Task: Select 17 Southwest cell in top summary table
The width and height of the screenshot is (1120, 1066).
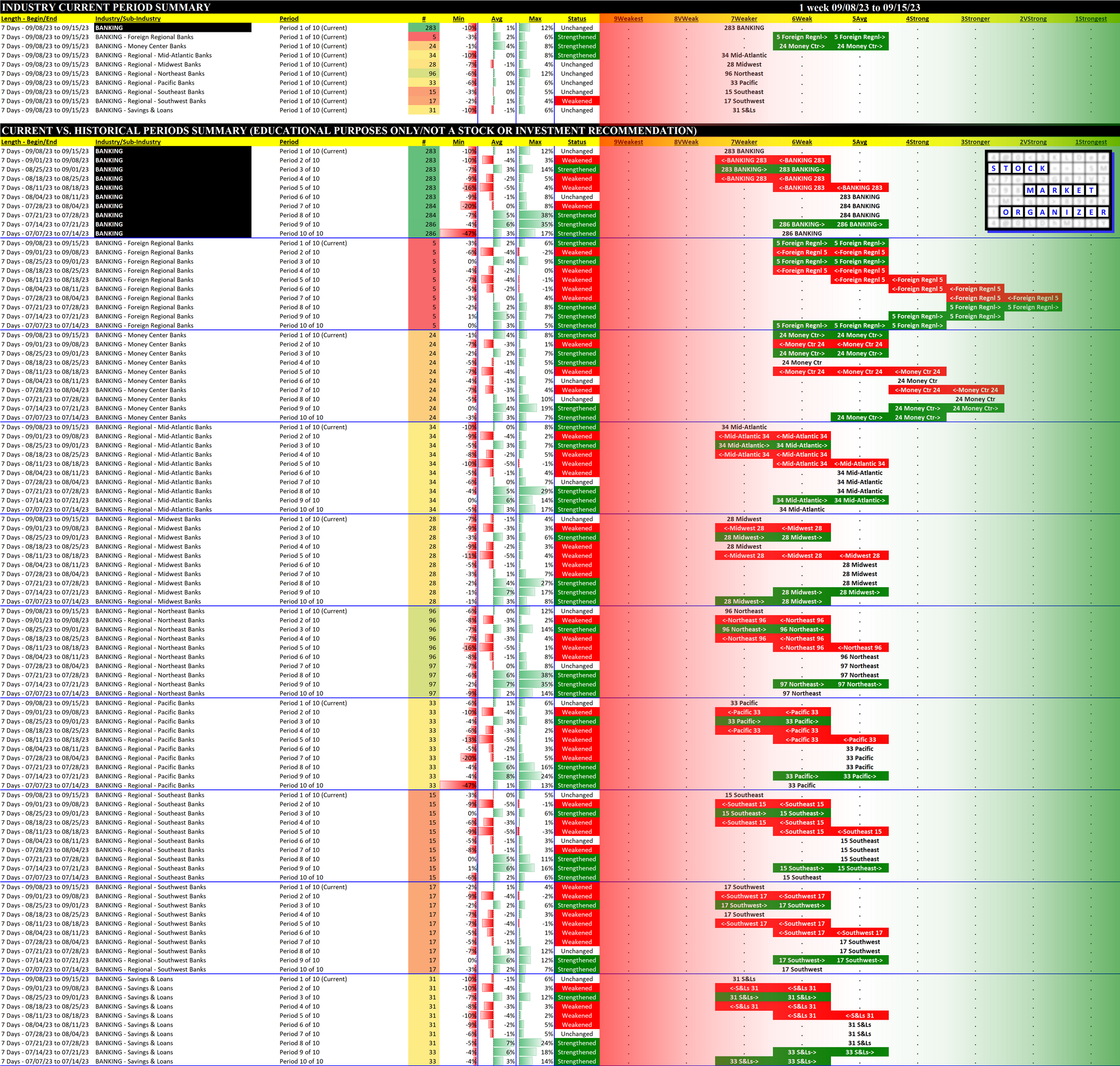Action: [x=744, y=101]
